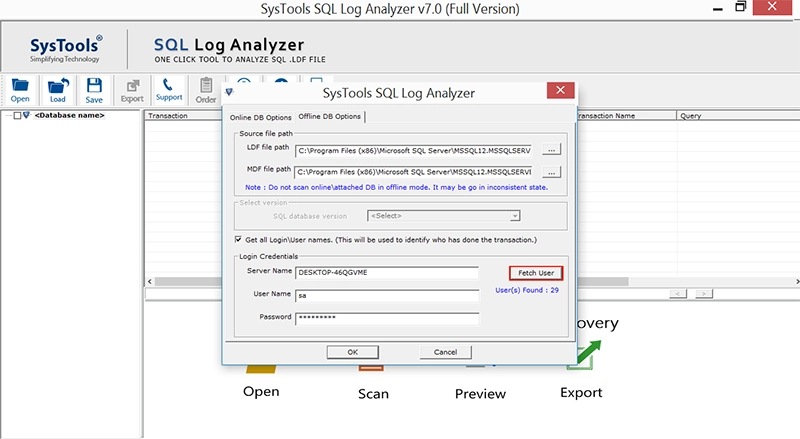Open the Support phone icon
800x439 pixels.
(169, 90)
